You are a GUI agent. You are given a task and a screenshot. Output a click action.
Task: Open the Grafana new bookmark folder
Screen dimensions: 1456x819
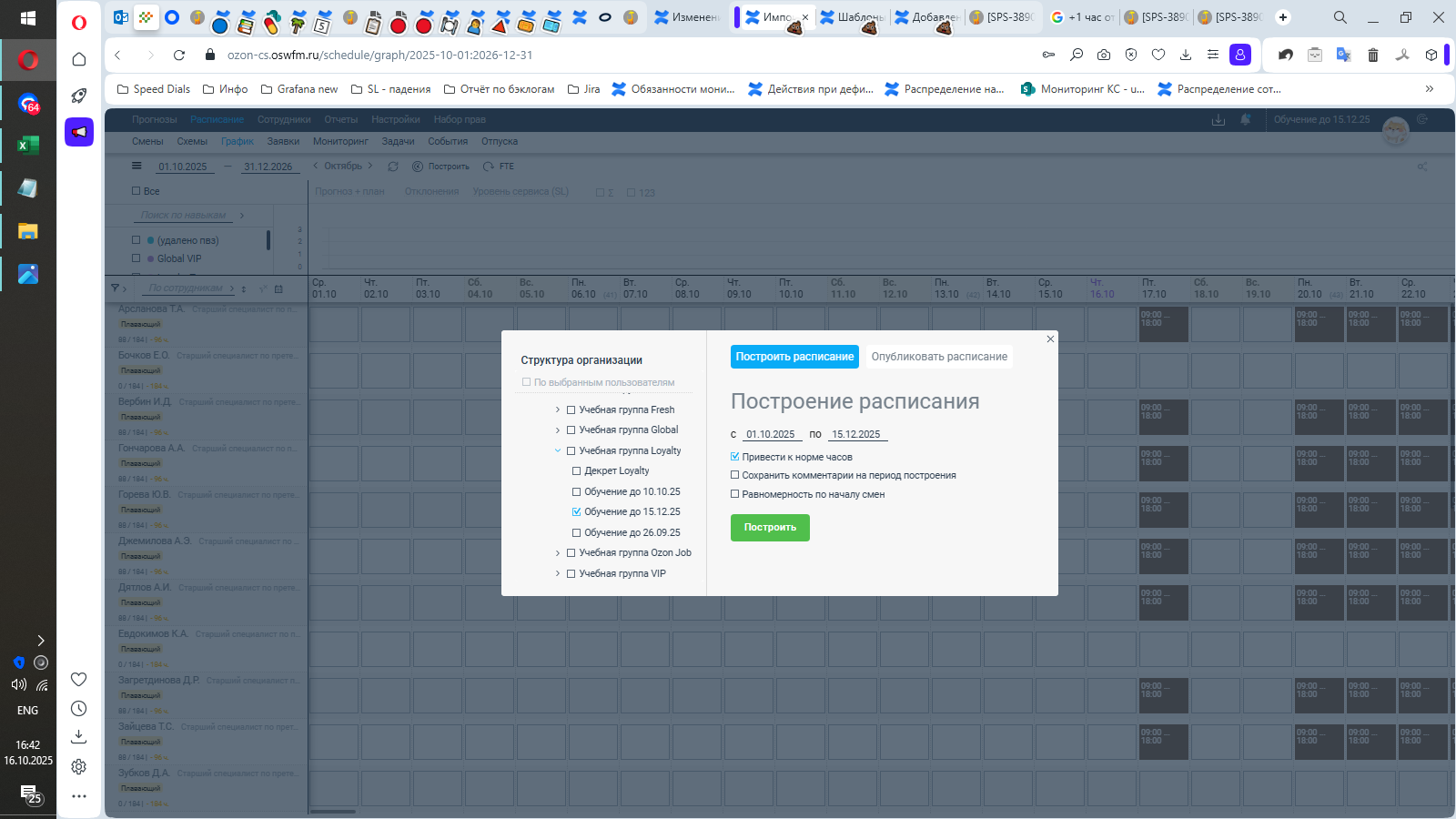pyautogui.click(x=299, y=89)
